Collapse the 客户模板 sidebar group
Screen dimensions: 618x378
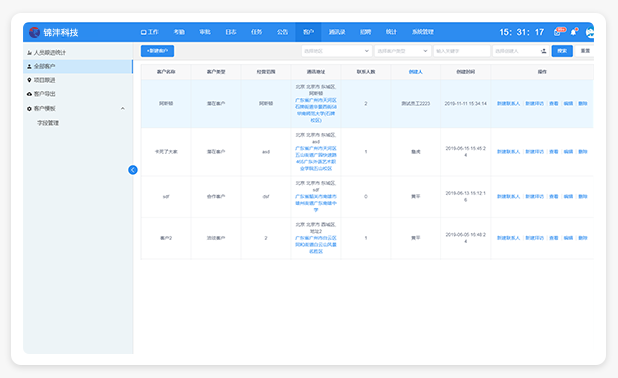point(123,108)
